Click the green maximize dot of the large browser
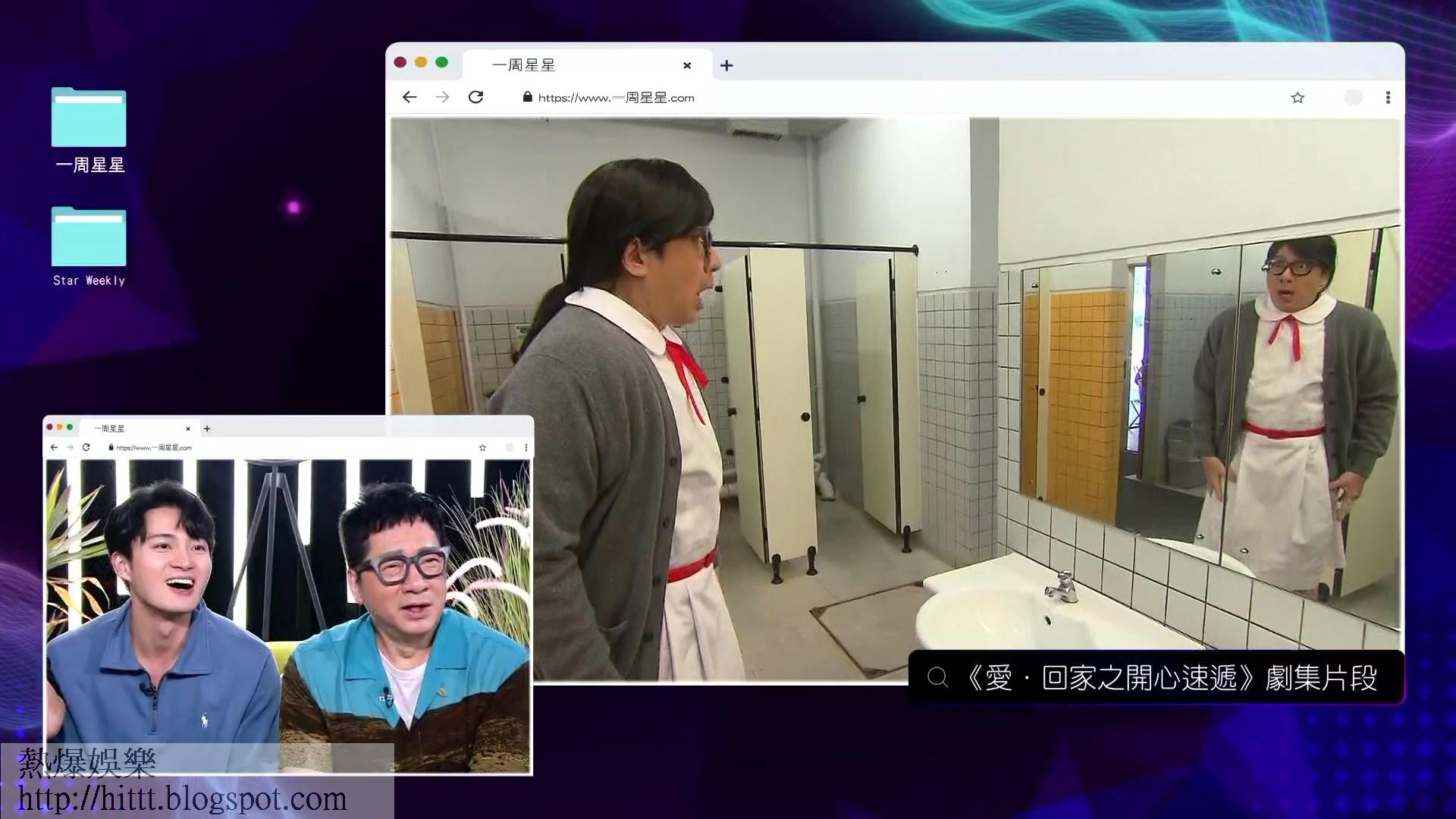This screenshot has height=819, width=1456. tap(442, 62)
